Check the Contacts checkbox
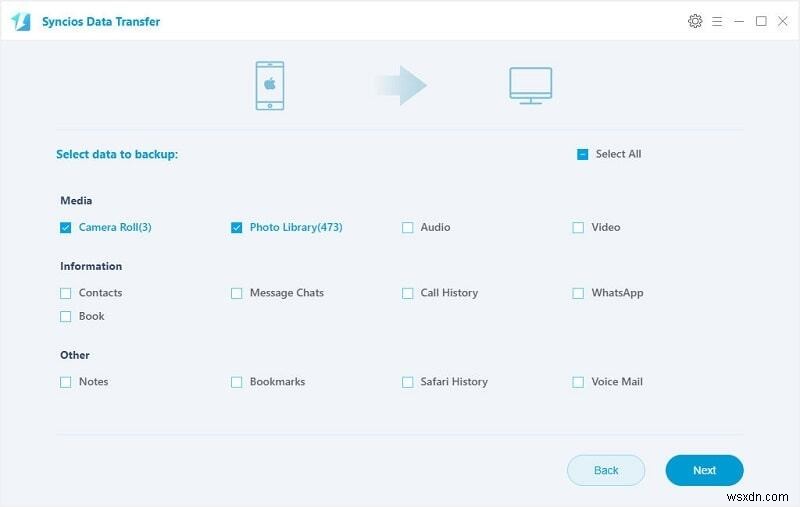The width and height of the screenshot is (800, 507). 65,293
